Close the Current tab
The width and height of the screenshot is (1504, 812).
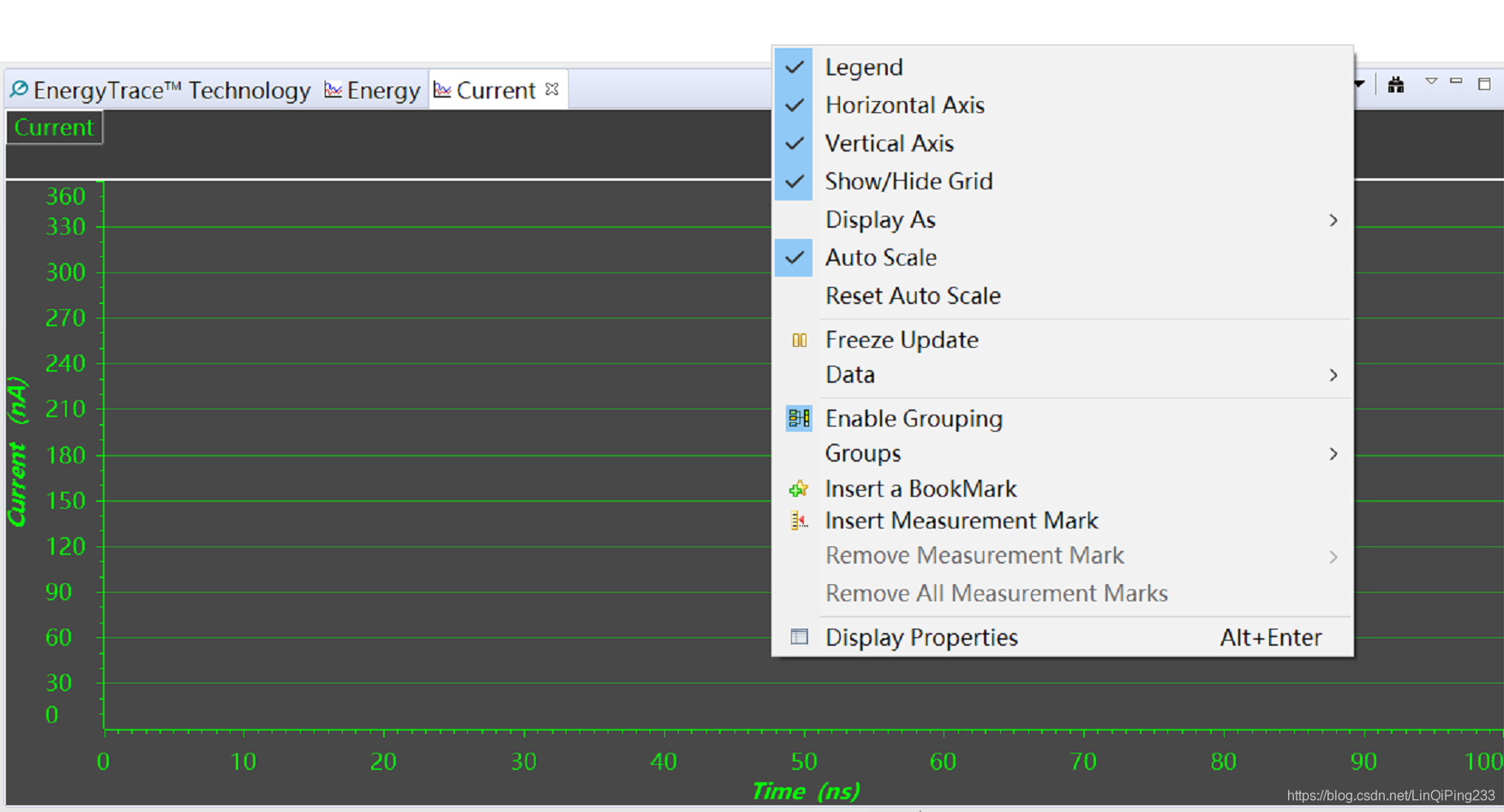pyautogui.click(x=552, y=89)
